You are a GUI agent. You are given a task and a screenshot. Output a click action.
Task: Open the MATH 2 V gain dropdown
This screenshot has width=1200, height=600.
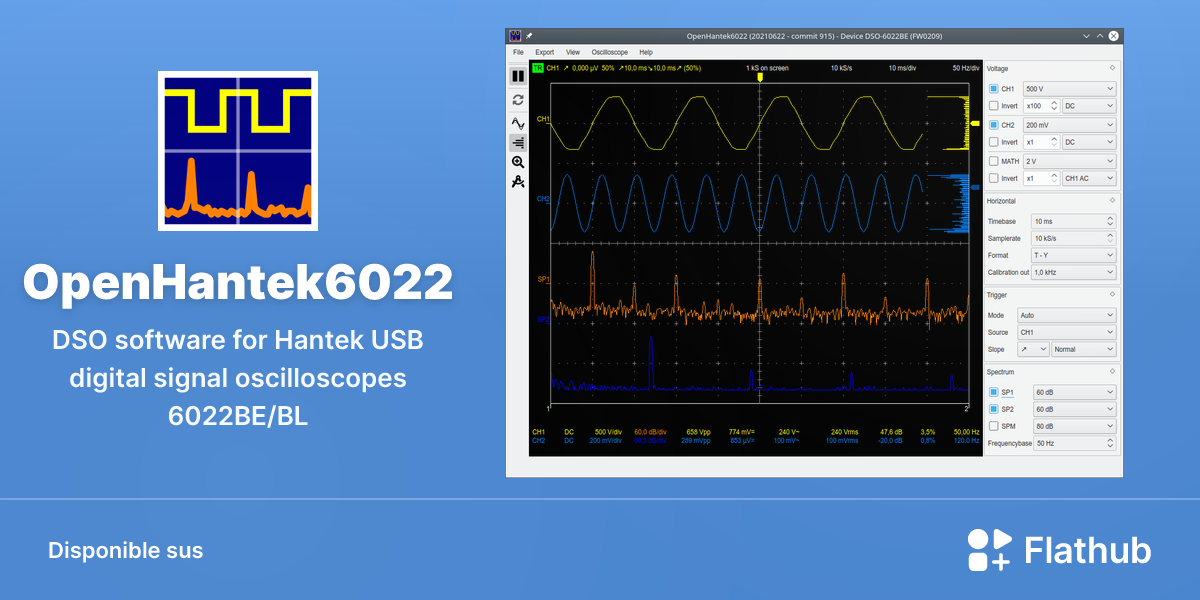(1069, 161)
